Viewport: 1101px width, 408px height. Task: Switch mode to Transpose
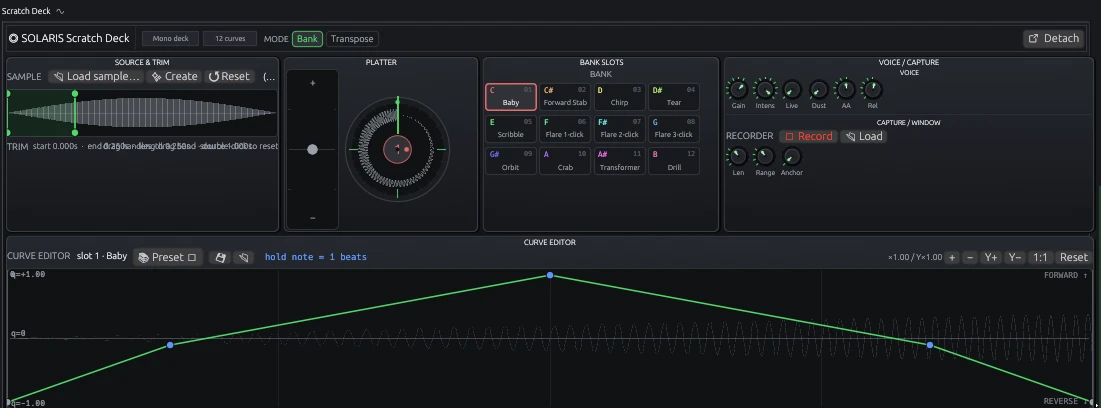point(352,39)
